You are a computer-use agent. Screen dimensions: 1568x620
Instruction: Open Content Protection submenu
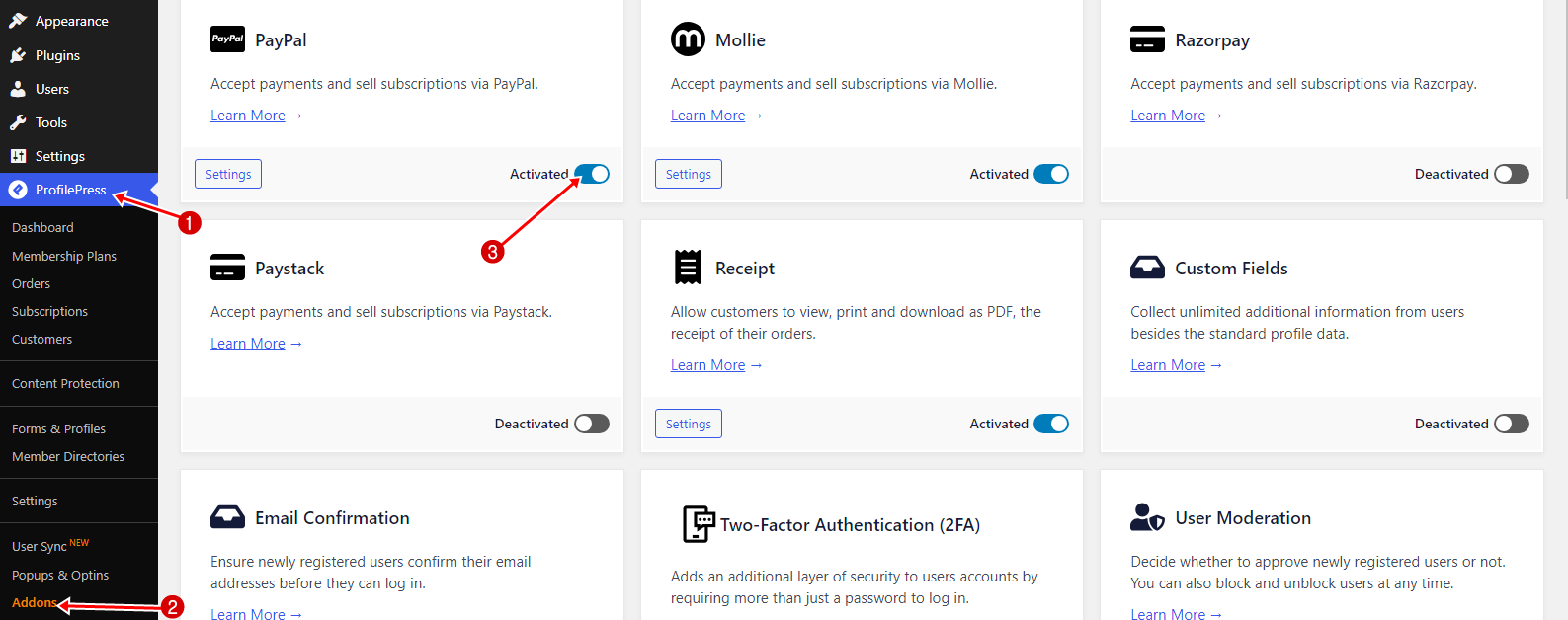pos(65,383)
